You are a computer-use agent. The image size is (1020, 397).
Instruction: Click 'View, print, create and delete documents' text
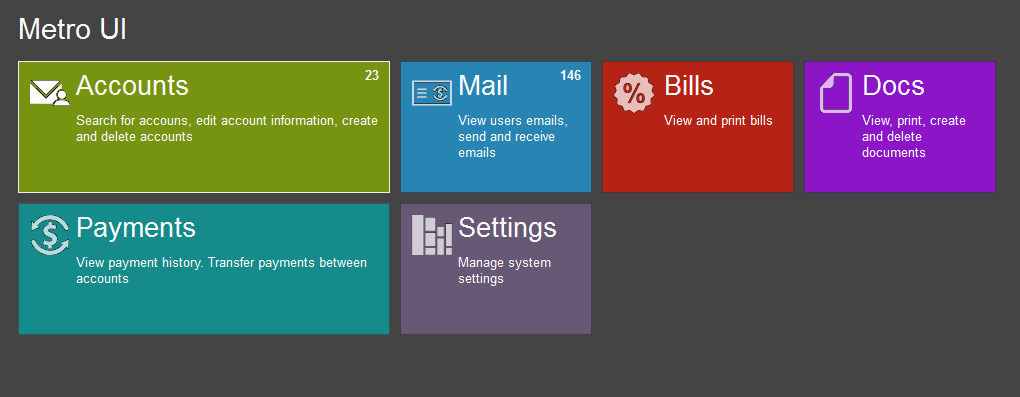[914, 137]
